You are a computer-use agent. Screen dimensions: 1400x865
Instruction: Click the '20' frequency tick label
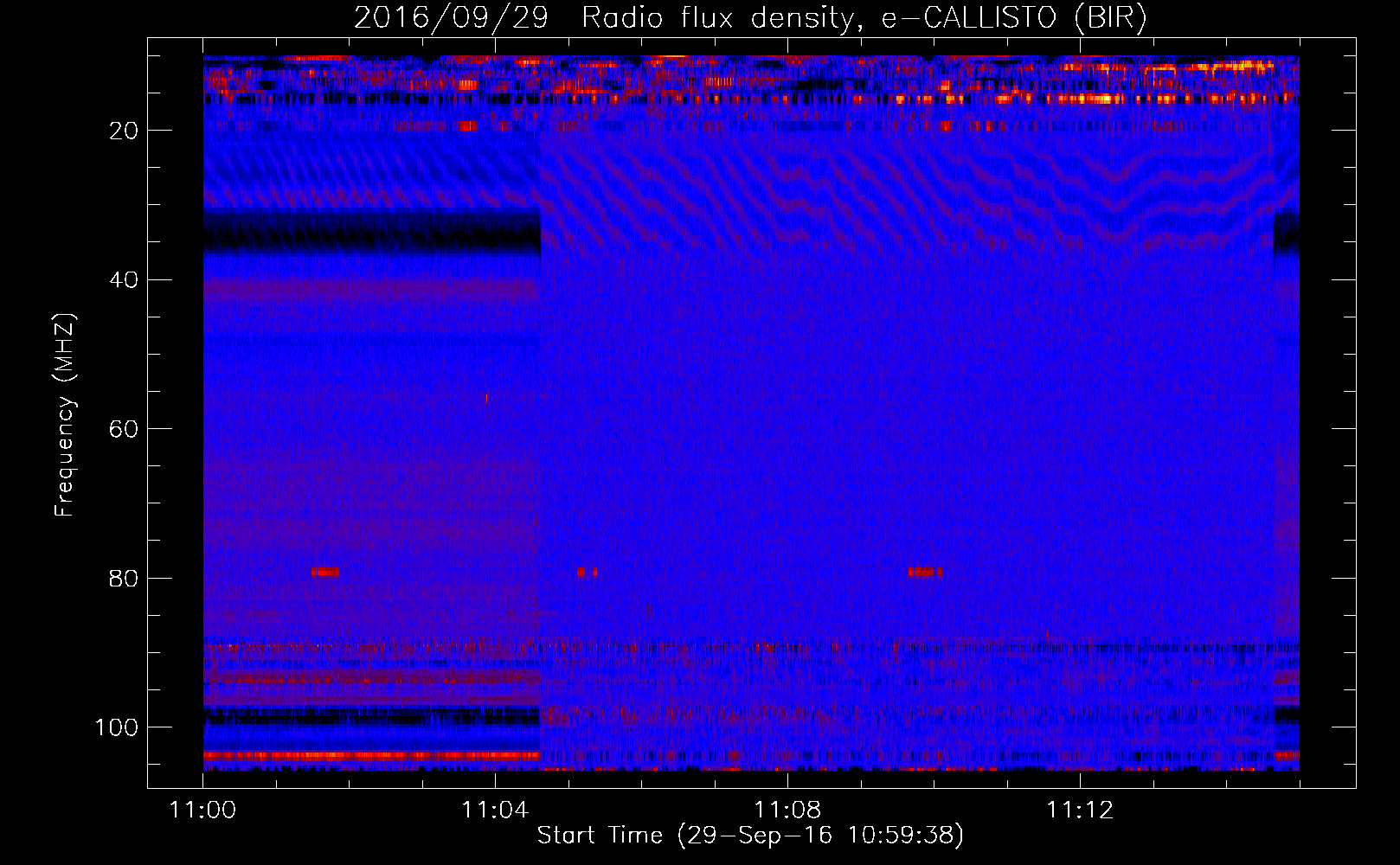click(x=124, y=131)
